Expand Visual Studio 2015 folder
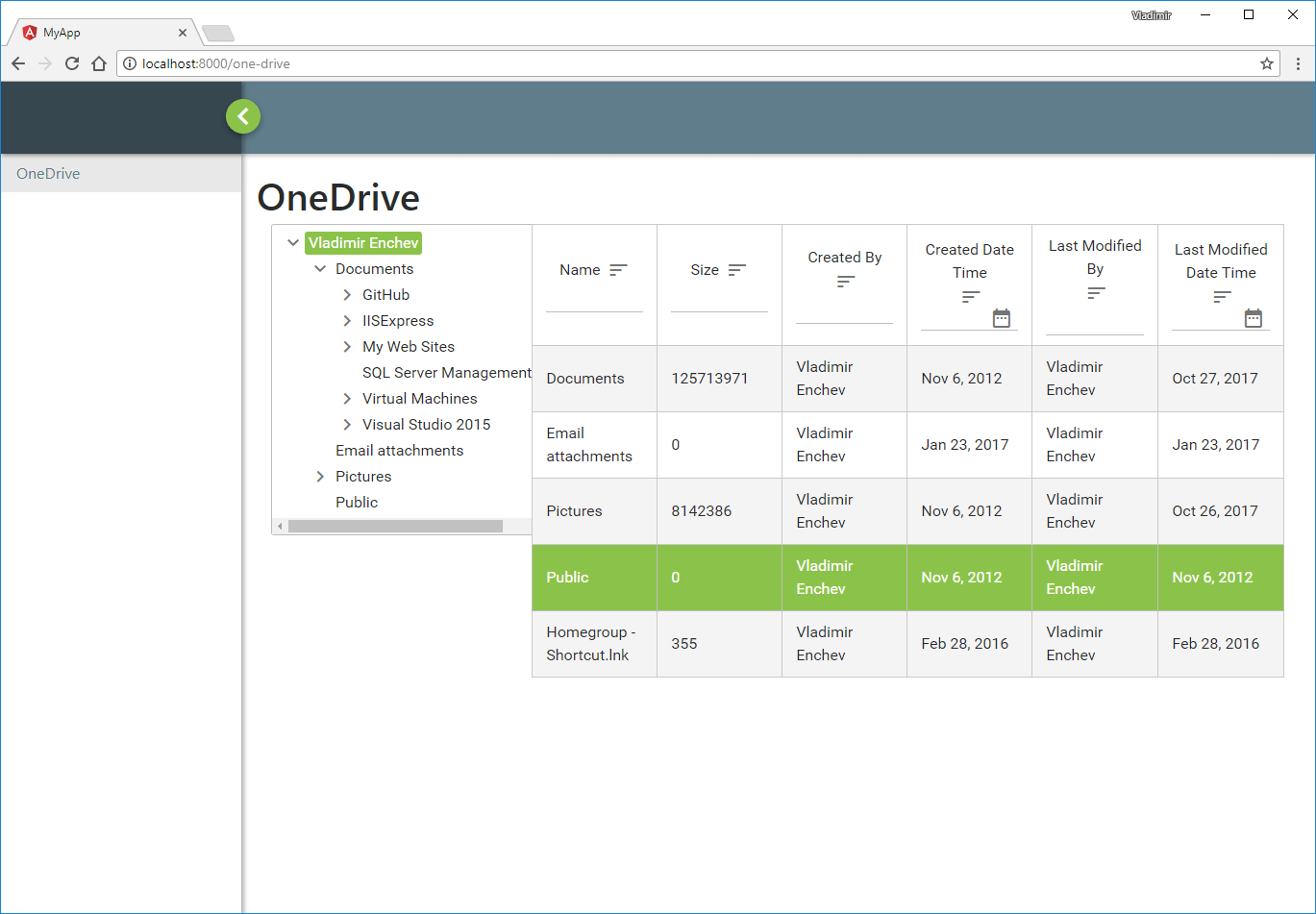Viewport: 1316px width, 914px height. 347,425
